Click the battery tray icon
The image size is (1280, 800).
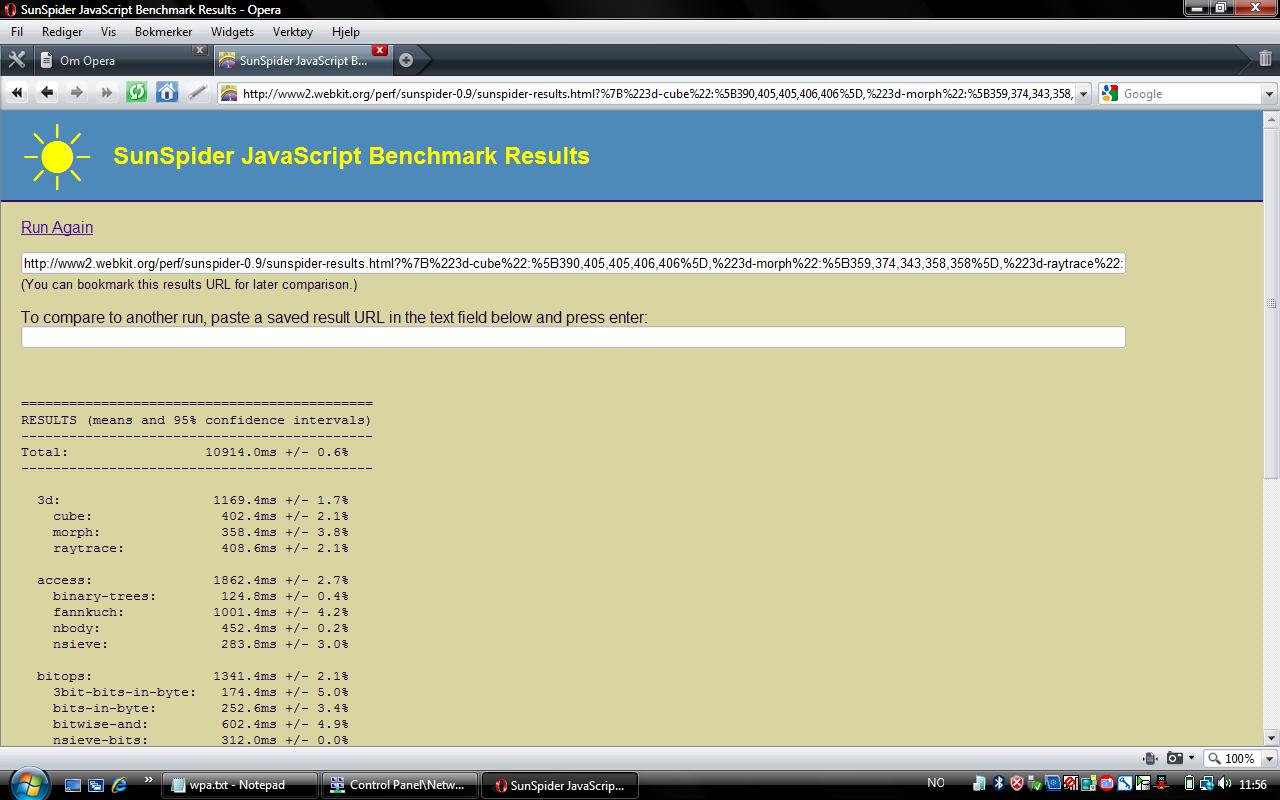click(x=1189, y=784)
